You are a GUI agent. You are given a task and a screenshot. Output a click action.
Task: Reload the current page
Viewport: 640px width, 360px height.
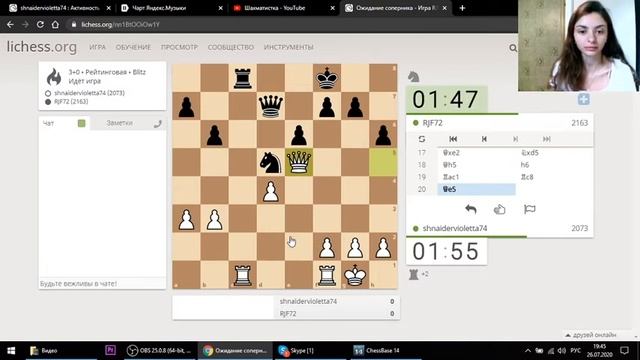pyautogui.click(x=40, y=24)
